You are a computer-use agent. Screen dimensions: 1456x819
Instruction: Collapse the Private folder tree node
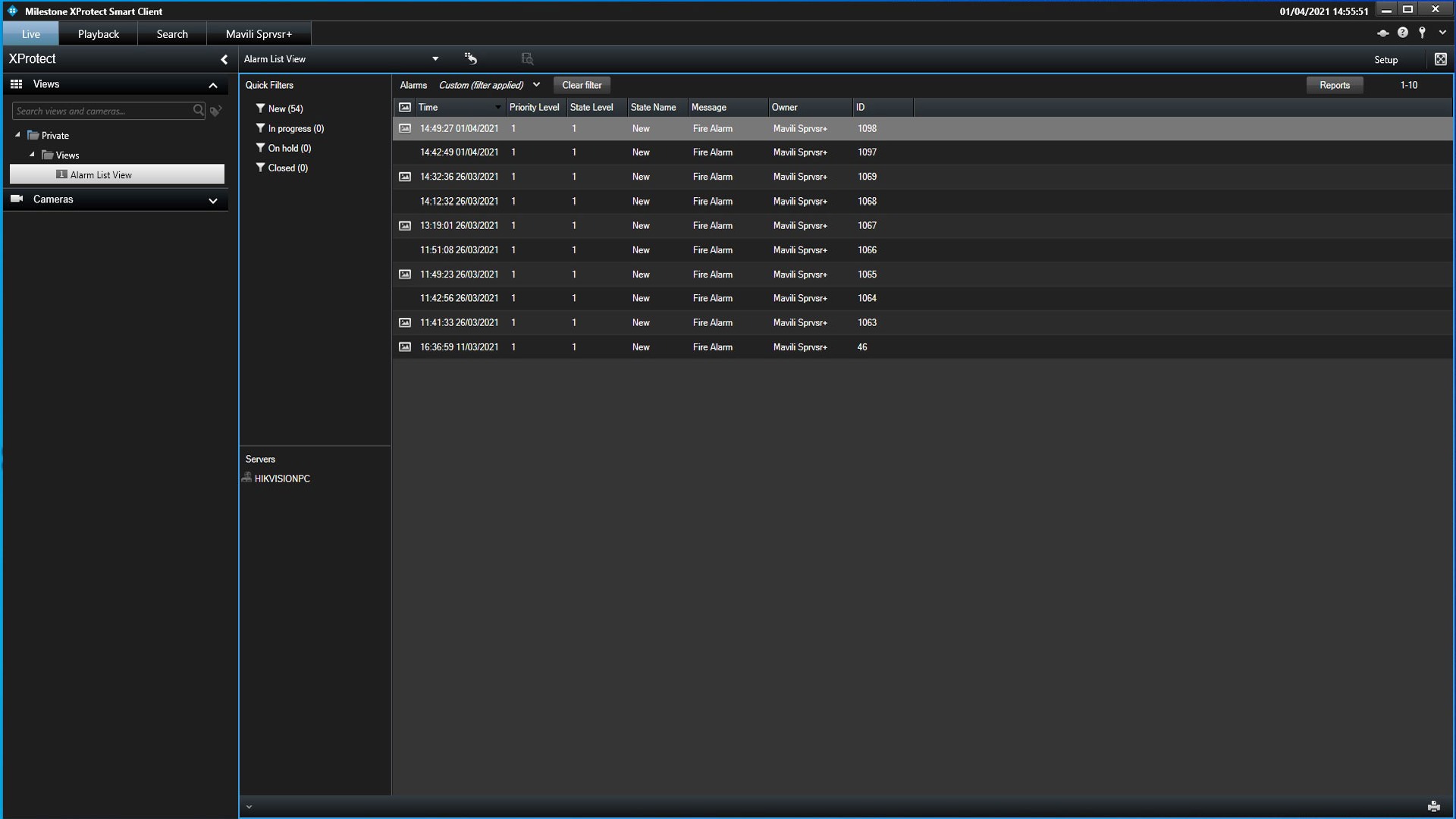[x=17, y=135]
